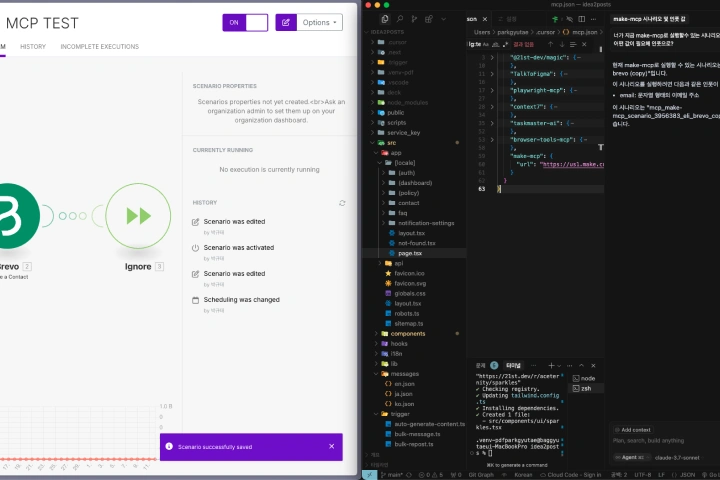Image resolution: width=720 pixels, height=480 pixels.
Task: Toggle match whole word in find widget
Action: 495,45
